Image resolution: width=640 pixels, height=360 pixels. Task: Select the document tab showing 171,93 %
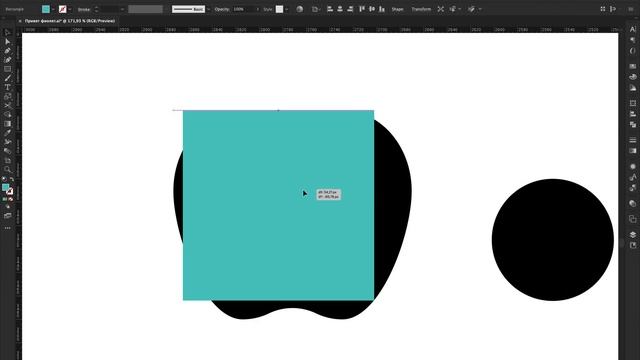coord(70,21)
